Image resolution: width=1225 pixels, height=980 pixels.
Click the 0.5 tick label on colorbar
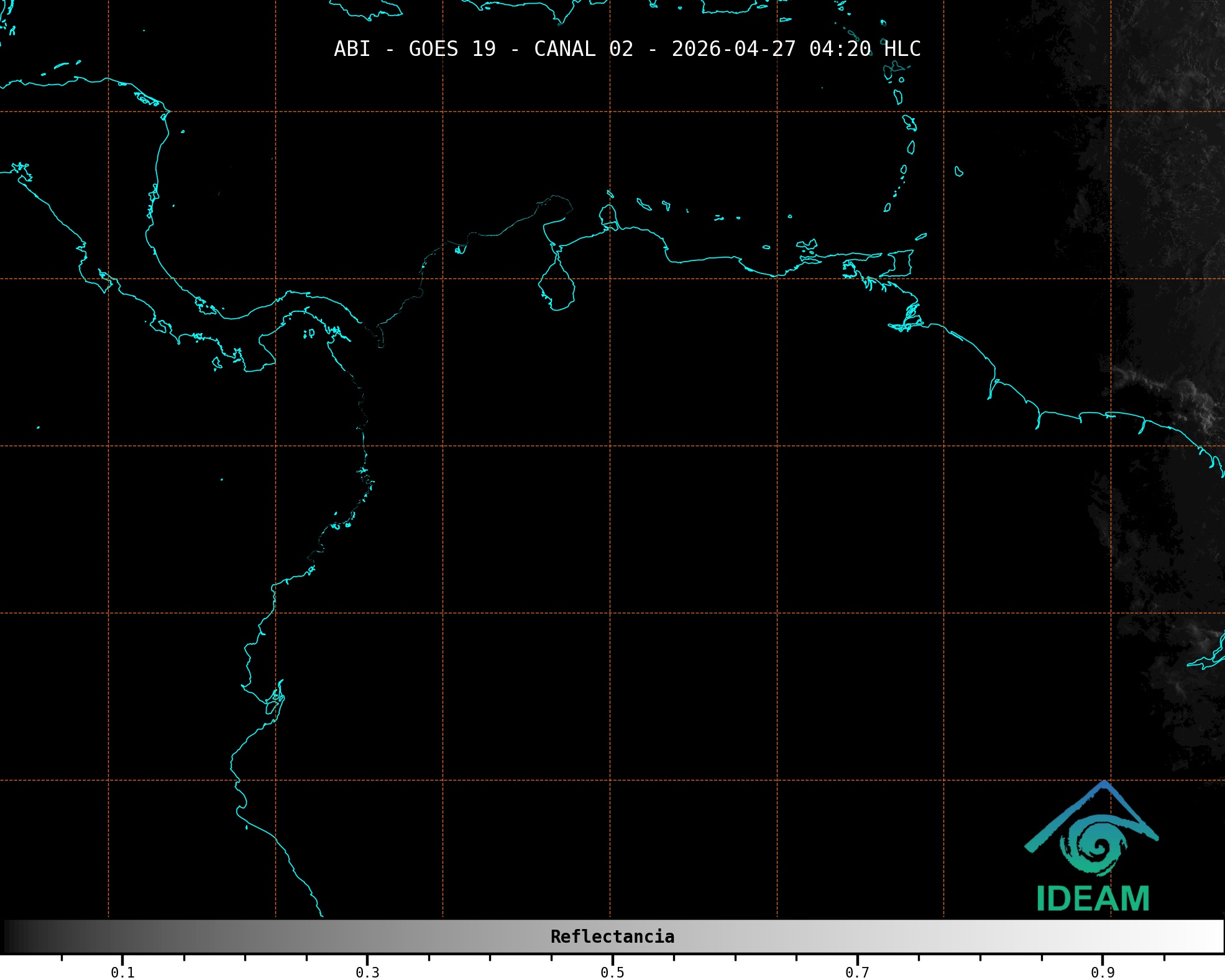[x=612, y=973]
